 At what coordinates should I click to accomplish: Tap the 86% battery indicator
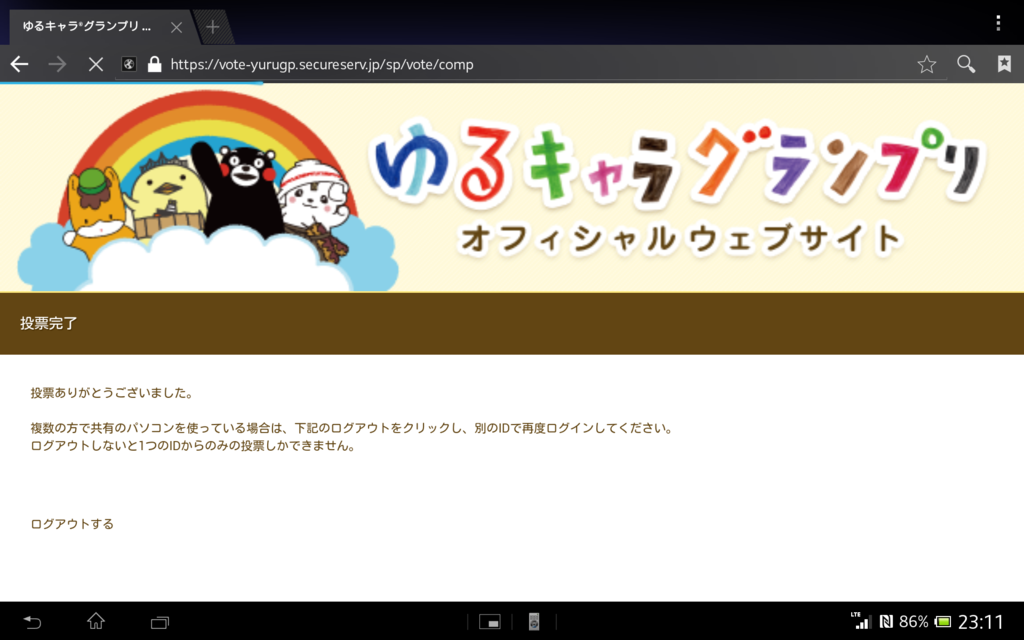(x=925, y=621)
